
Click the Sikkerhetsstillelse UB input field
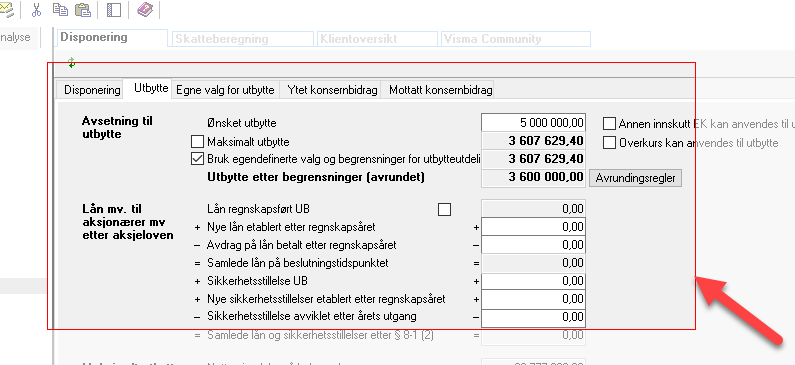coord(533,281)
